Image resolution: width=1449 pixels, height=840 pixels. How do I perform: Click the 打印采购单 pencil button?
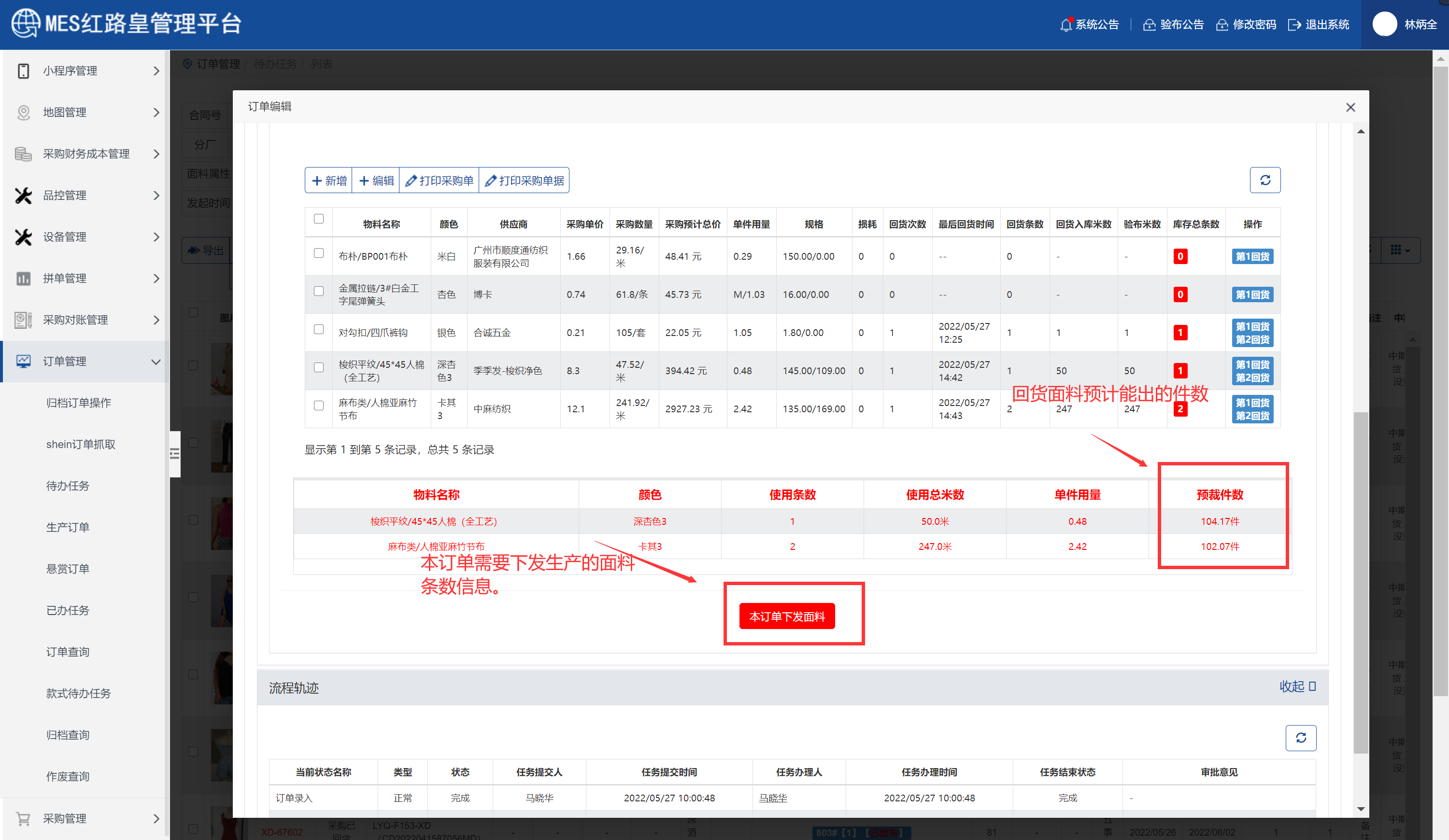pos(439,181)
